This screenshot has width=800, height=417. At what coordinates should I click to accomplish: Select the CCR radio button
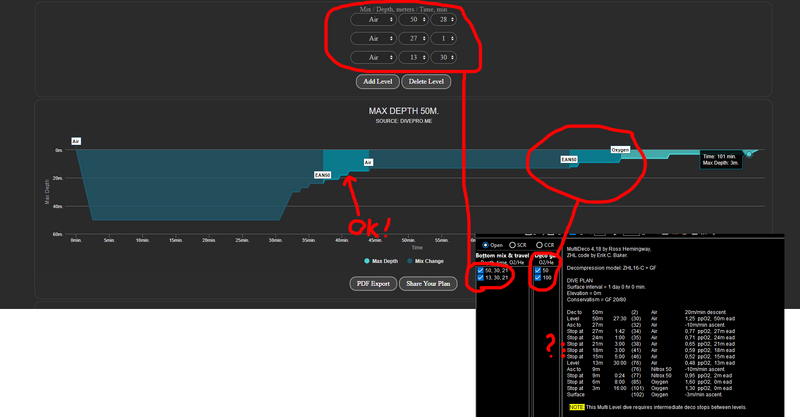click(539, 245)
